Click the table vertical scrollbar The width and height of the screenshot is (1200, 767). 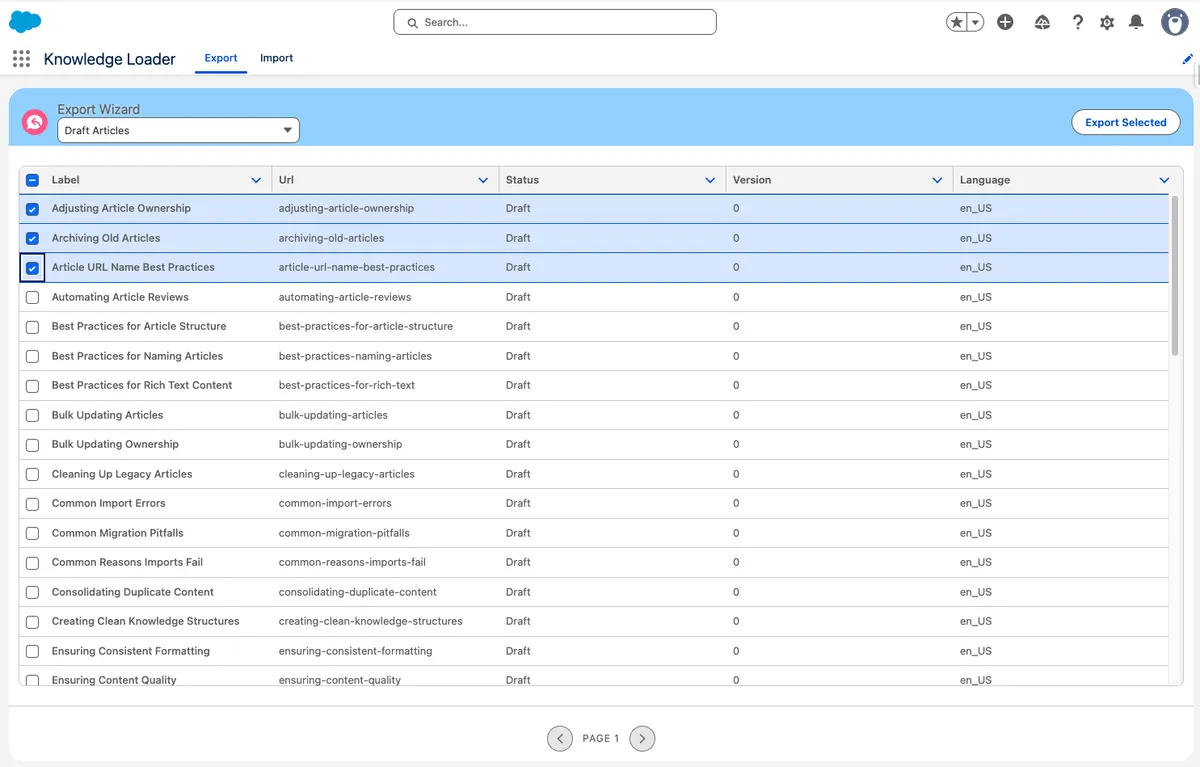pyautogui.click(x=1175, y=275)
